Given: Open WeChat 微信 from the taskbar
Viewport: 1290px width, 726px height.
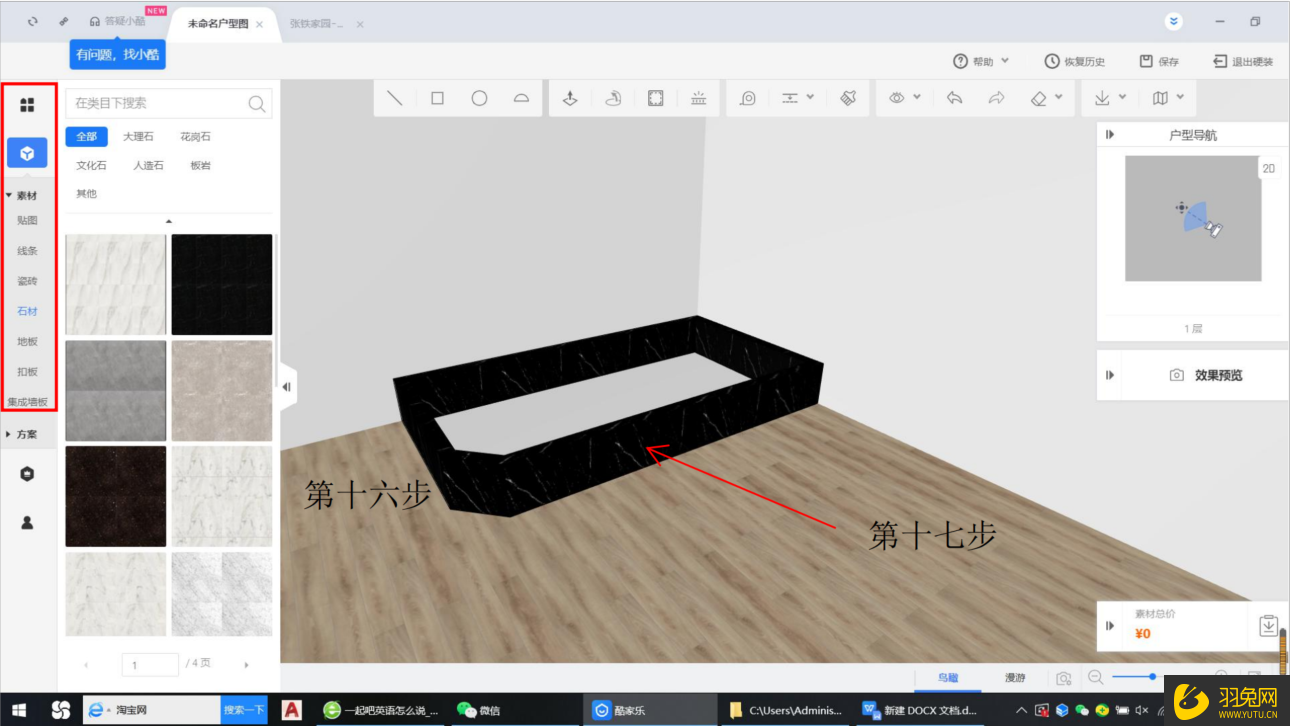Looking at the screenshot, I should pyautogui.click(x=478, y=710).
